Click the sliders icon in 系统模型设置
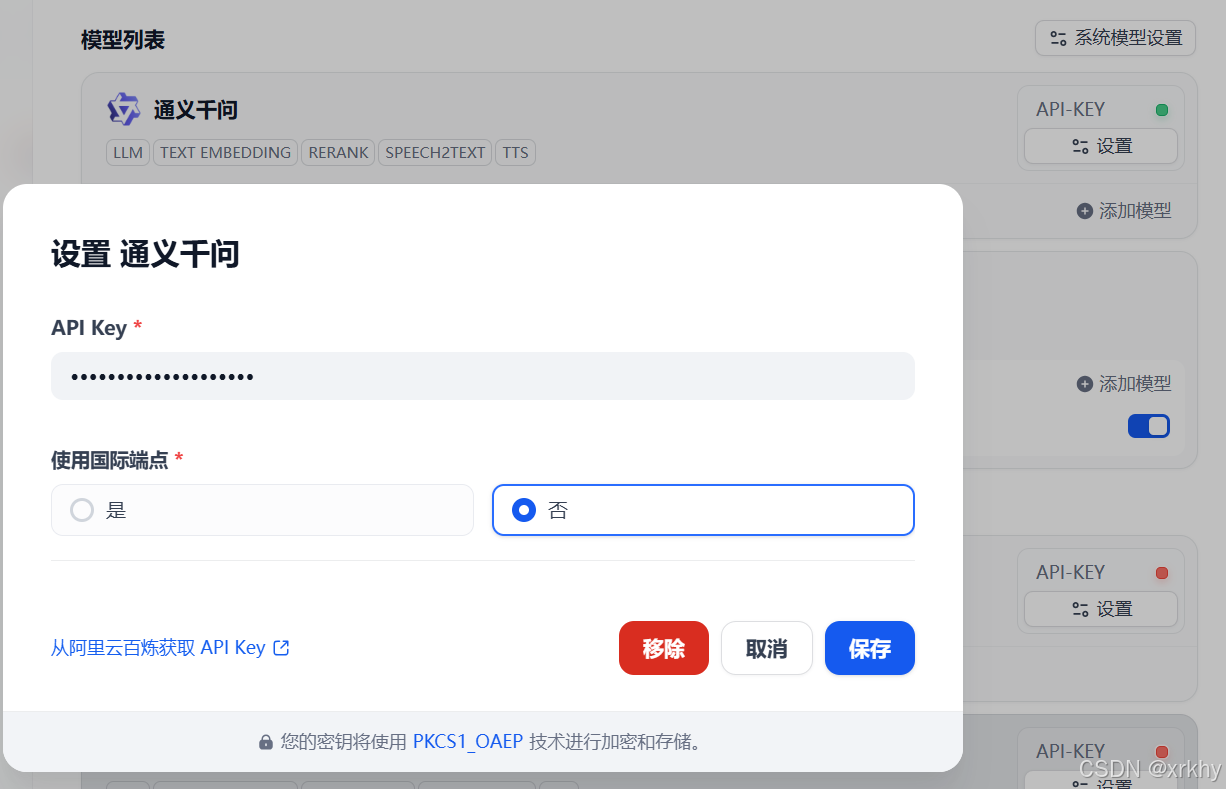This screenshot has height=789, width=1226. tap(1058, 38)
